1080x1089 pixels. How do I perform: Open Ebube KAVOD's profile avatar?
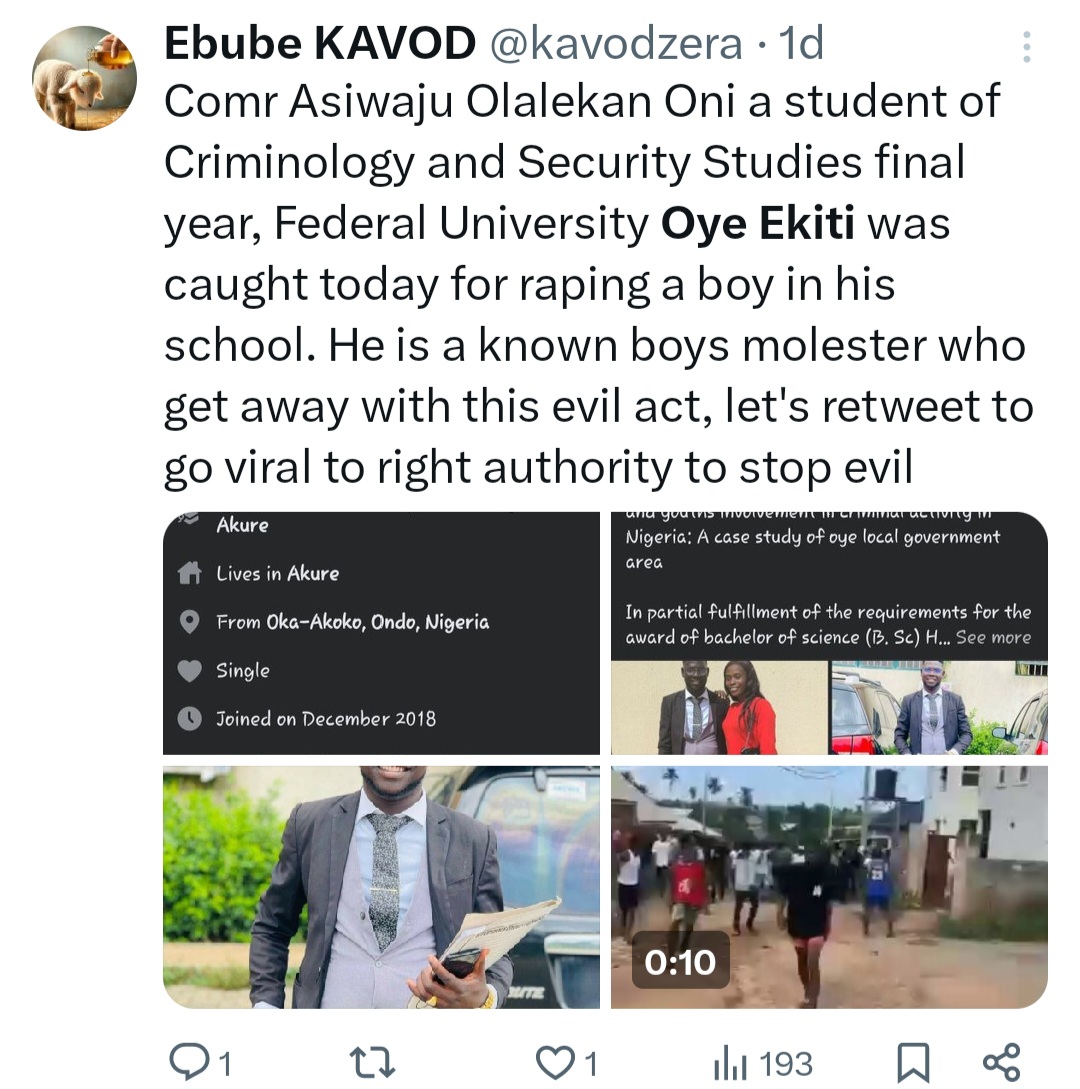pos(85,78)
